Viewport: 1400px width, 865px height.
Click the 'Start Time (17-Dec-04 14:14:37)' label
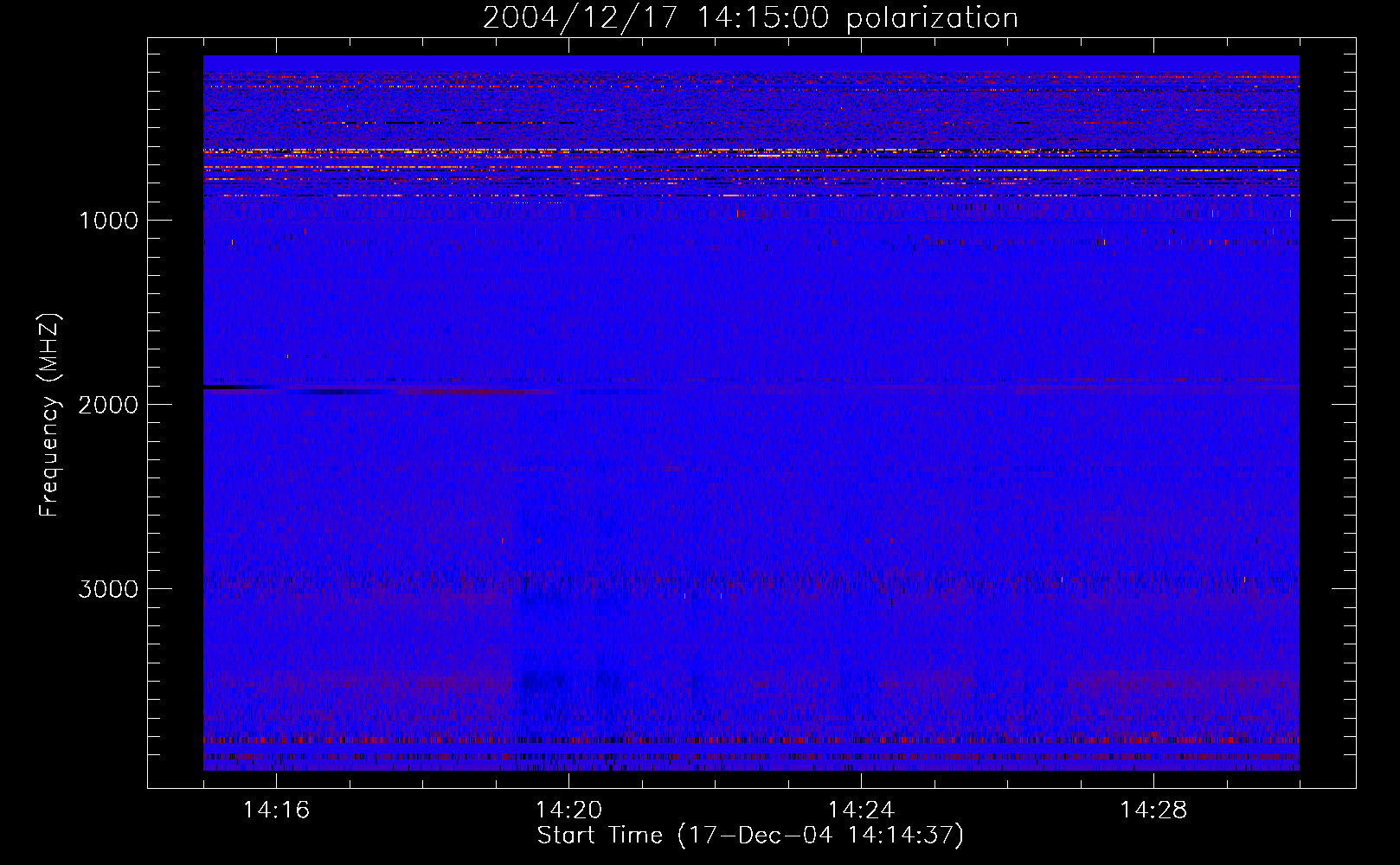(x=750, y=836)
